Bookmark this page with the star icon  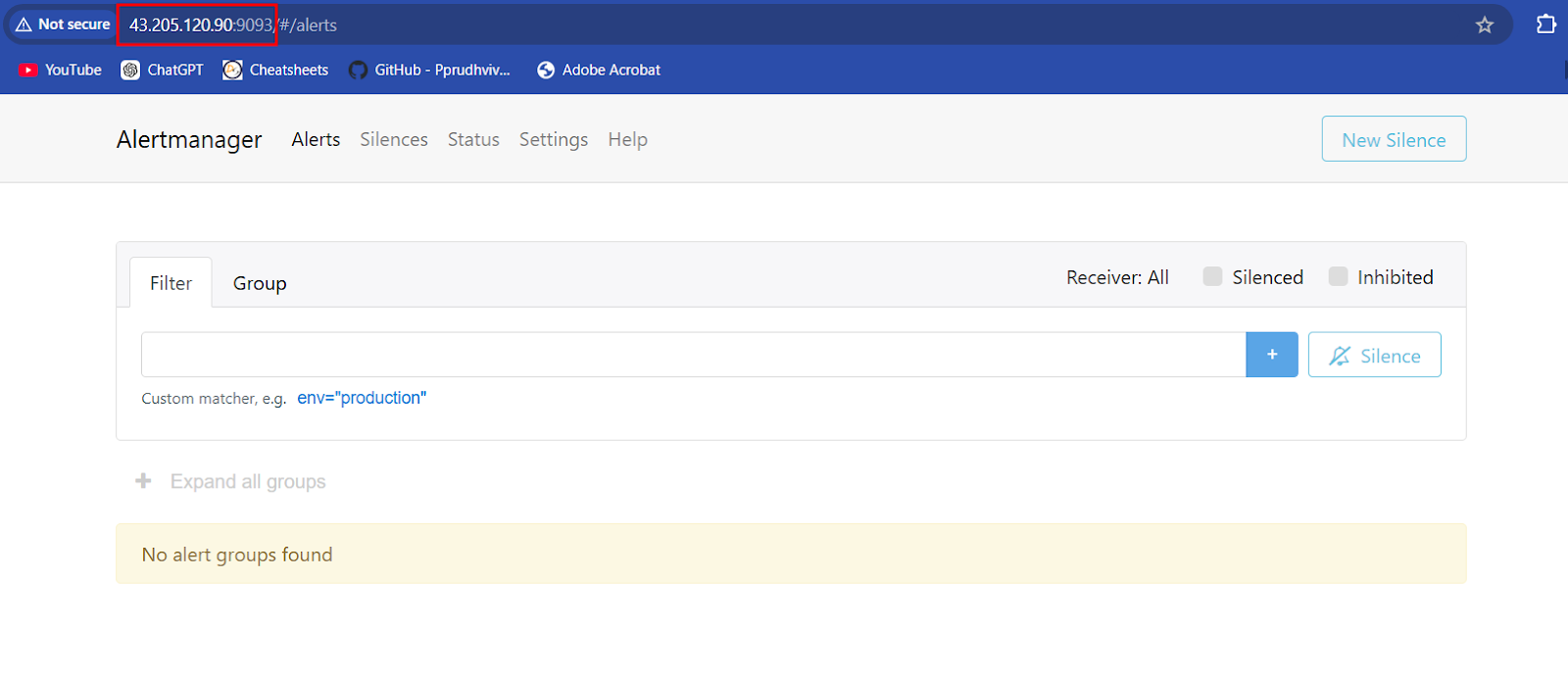(1485, 24)
